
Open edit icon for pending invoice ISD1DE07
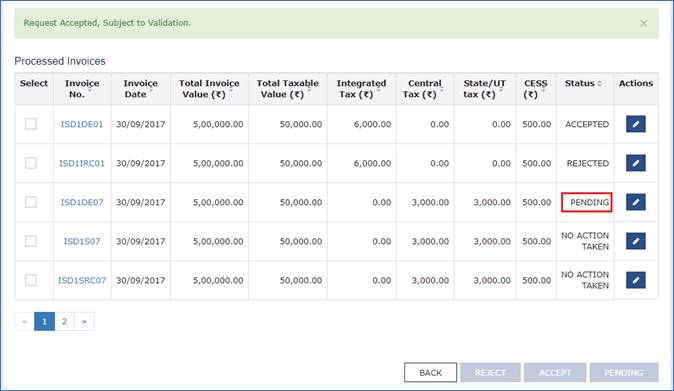[x=636, y=202]
